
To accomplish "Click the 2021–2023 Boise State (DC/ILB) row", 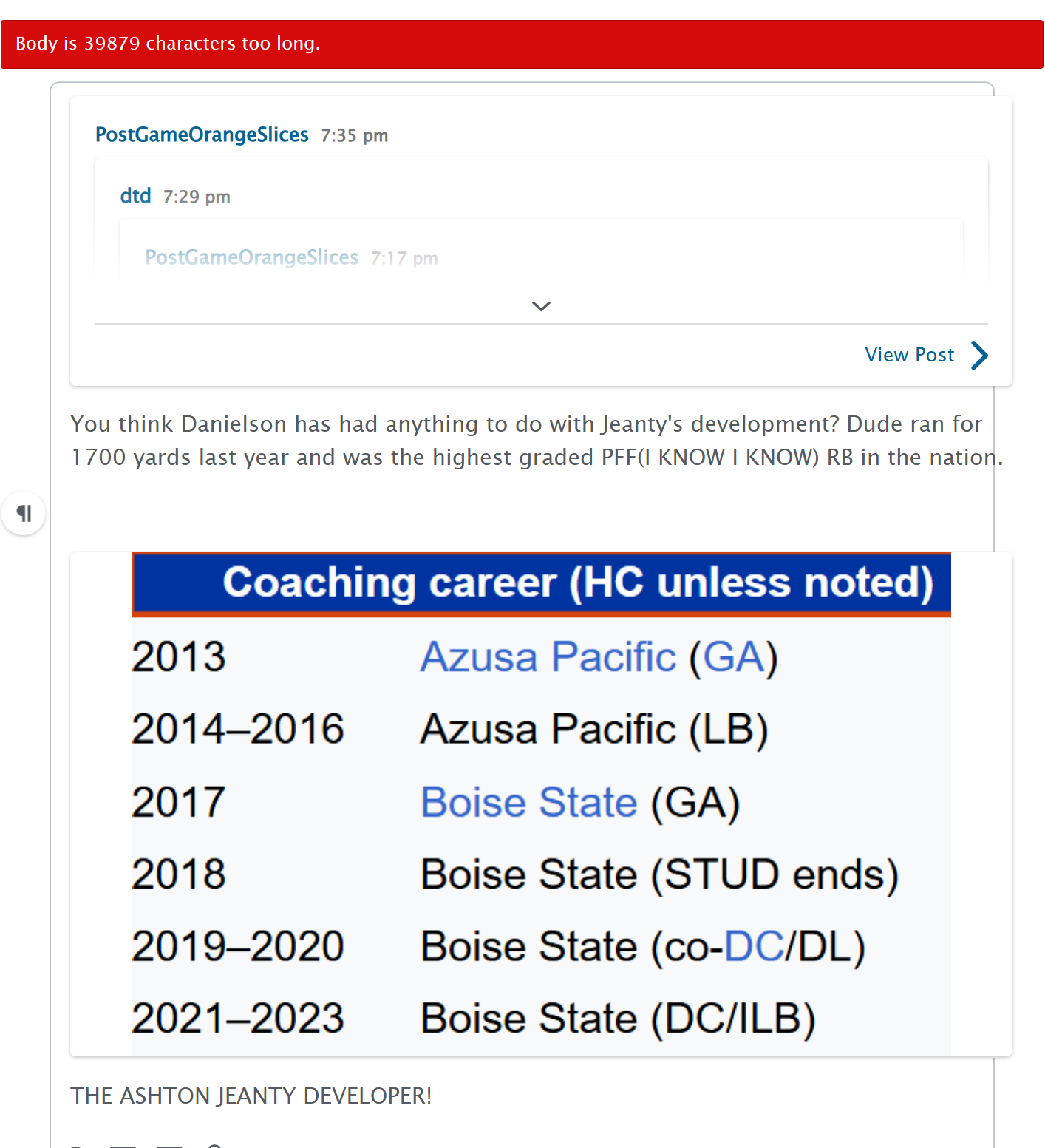I will (618, 1018).
